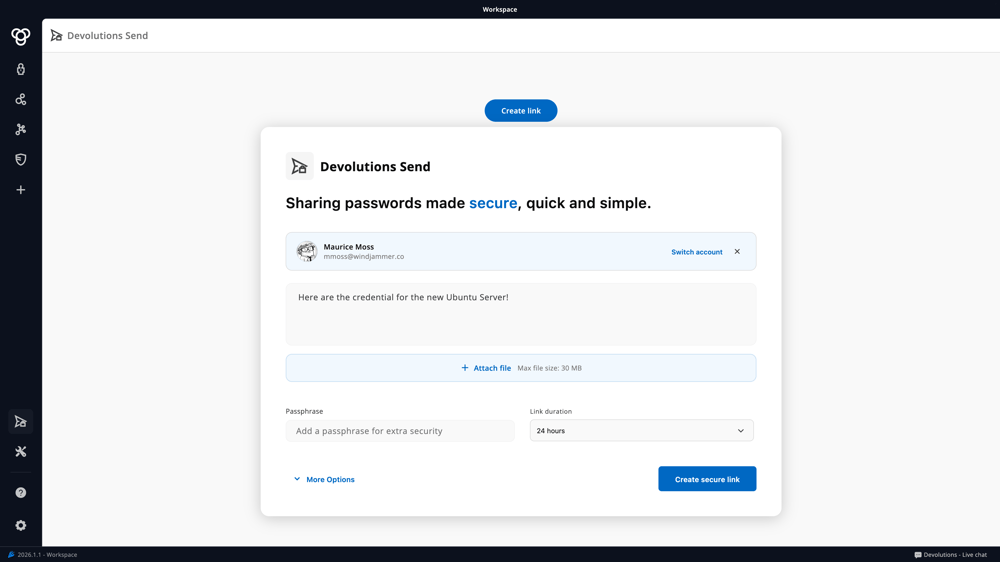This screenshot has height=562, width=1000.
Task: Open the shield icon in sidebar
Action: coord(20,160)
